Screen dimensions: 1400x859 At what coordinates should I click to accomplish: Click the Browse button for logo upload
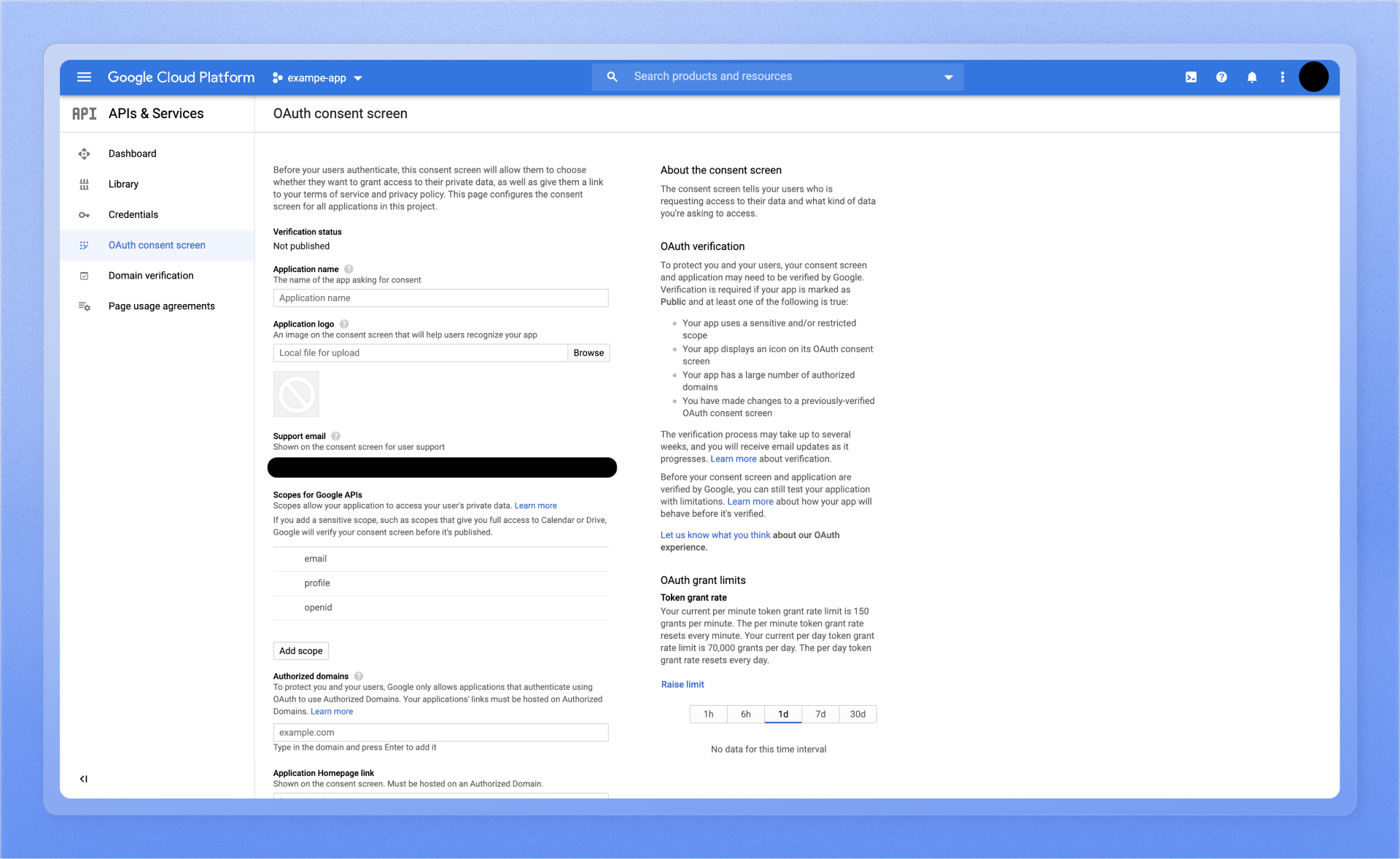[588, 353]
